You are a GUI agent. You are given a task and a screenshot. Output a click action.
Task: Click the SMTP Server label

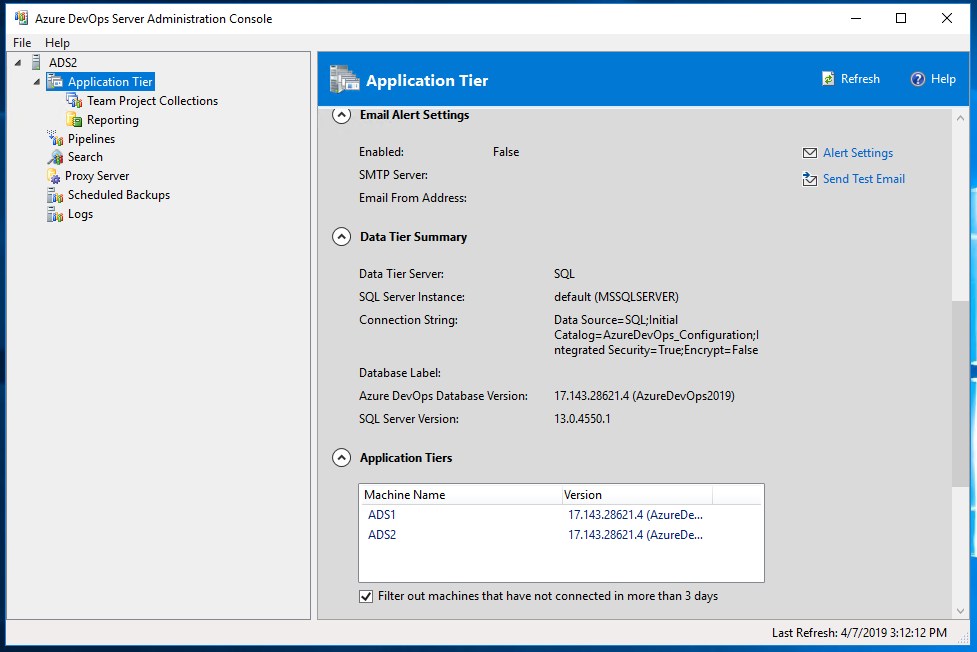coord(393,175)
